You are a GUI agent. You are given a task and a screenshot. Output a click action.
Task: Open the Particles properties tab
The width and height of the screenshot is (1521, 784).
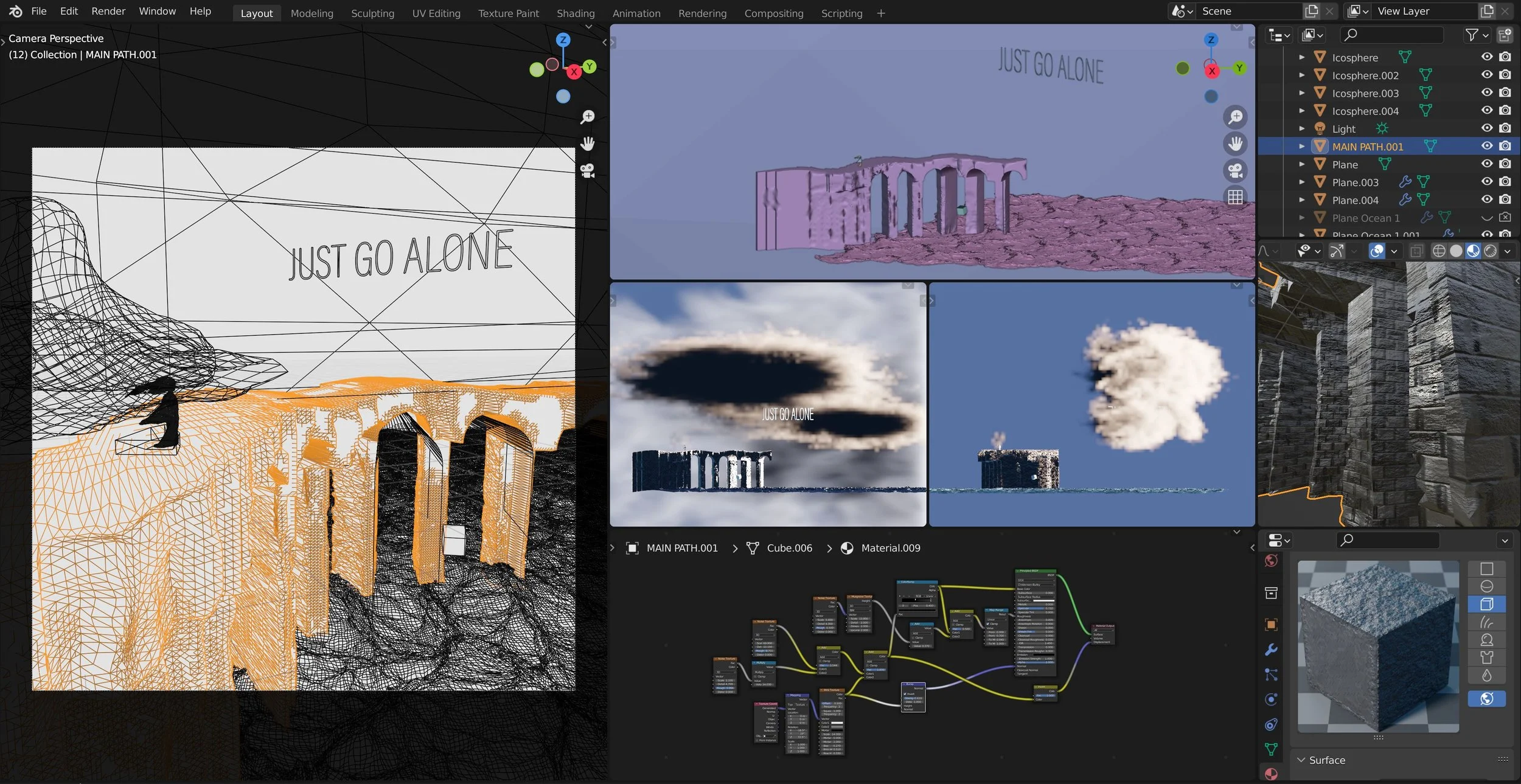[x=1271, y=675]
